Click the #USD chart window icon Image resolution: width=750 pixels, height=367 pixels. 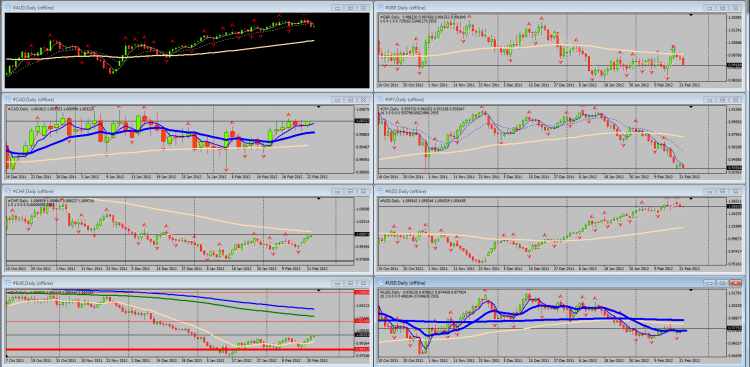click(x=380, y=283)
